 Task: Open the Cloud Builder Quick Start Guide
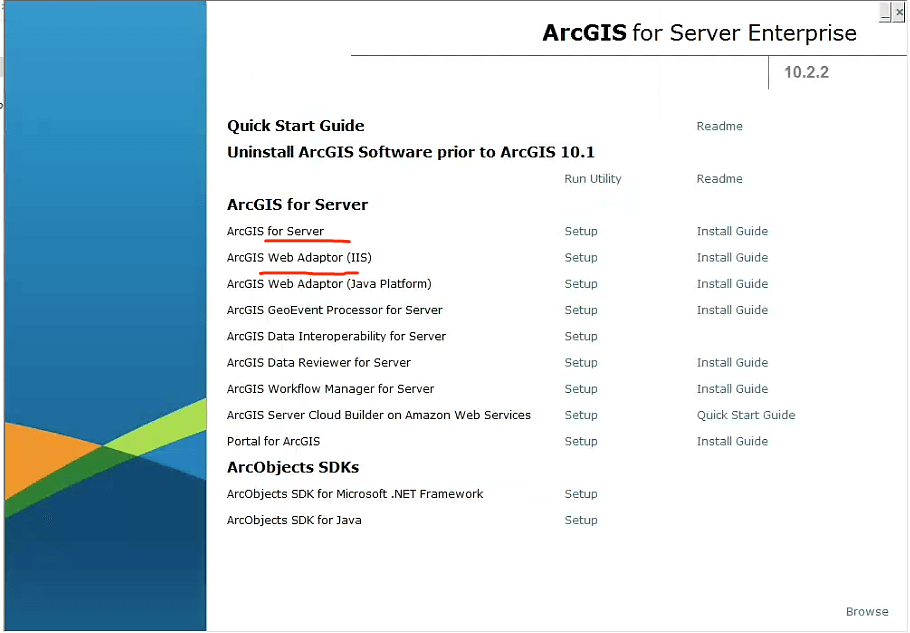click(746, 415)
